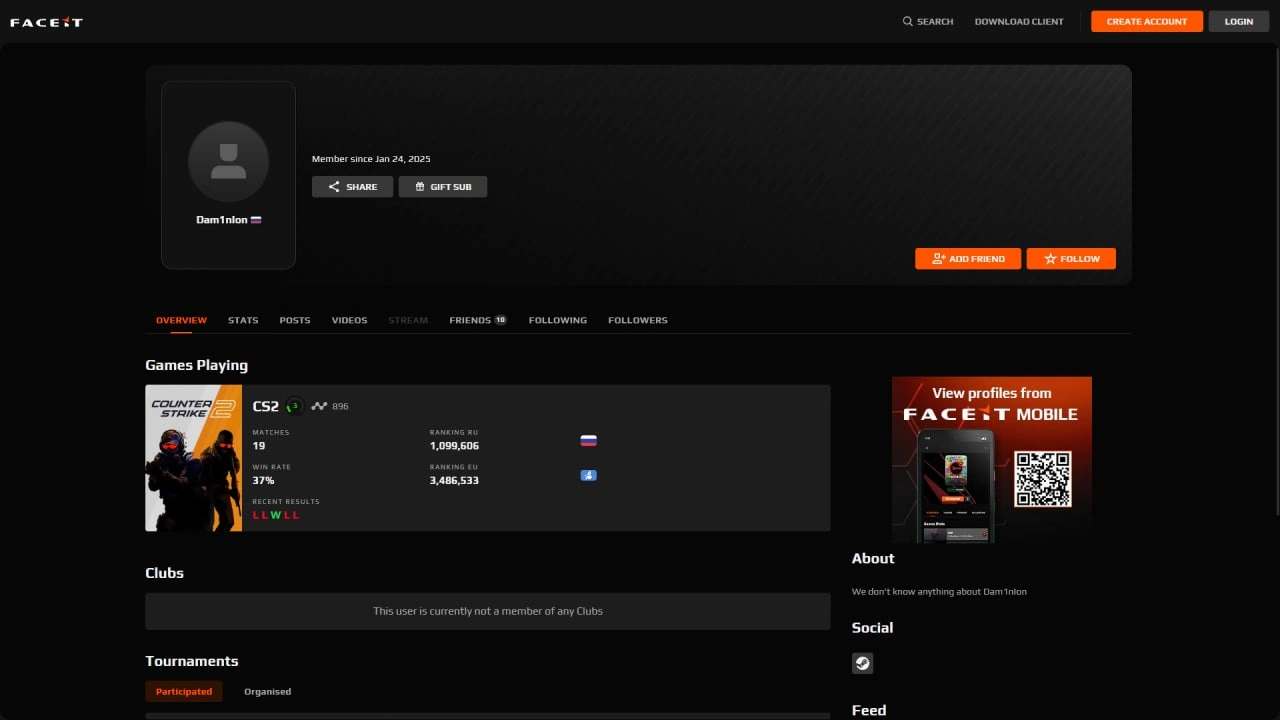Image resolution: width=1280 pixels, height=720 pixels.
Task: Open the Followers tab
Action: [x=637, y=320]
